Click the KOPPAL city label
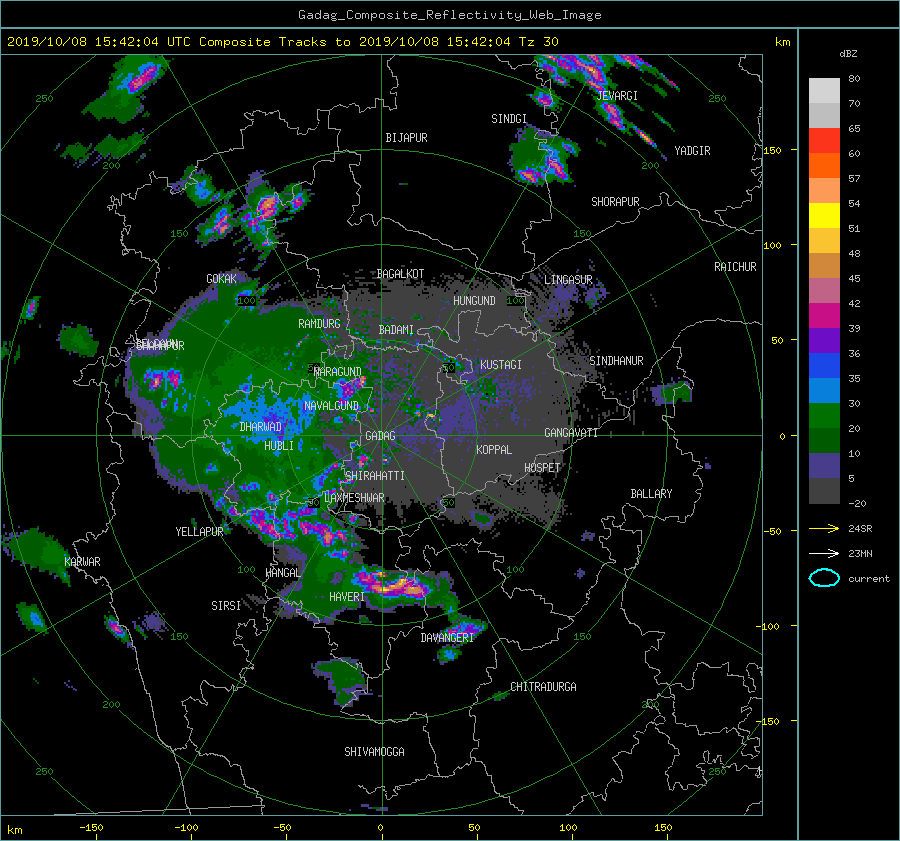The width and height of the screenshot is (900, 841). [494, 450]
